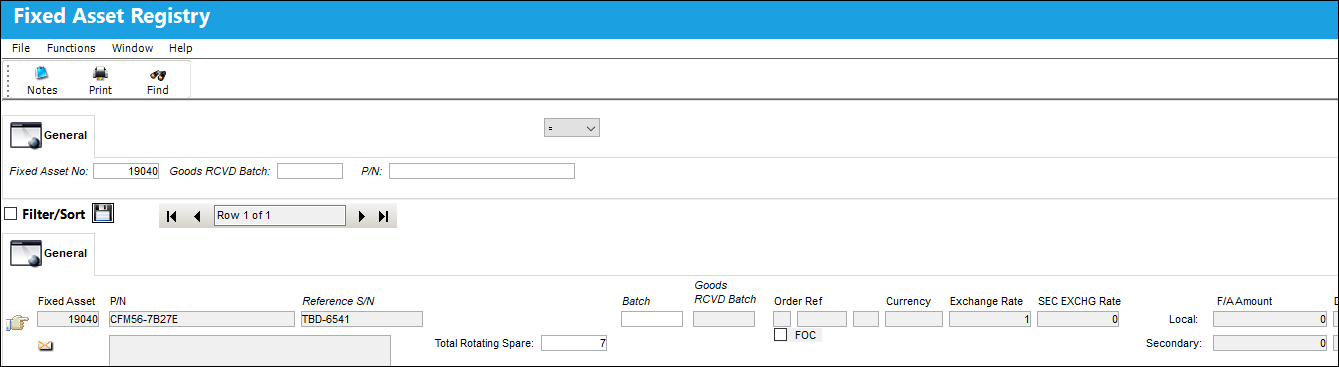Image resolution: width=1339 pixels, height=367 pixels.
Task: Click the Reference S/N column label
Action: pos(339,301)
